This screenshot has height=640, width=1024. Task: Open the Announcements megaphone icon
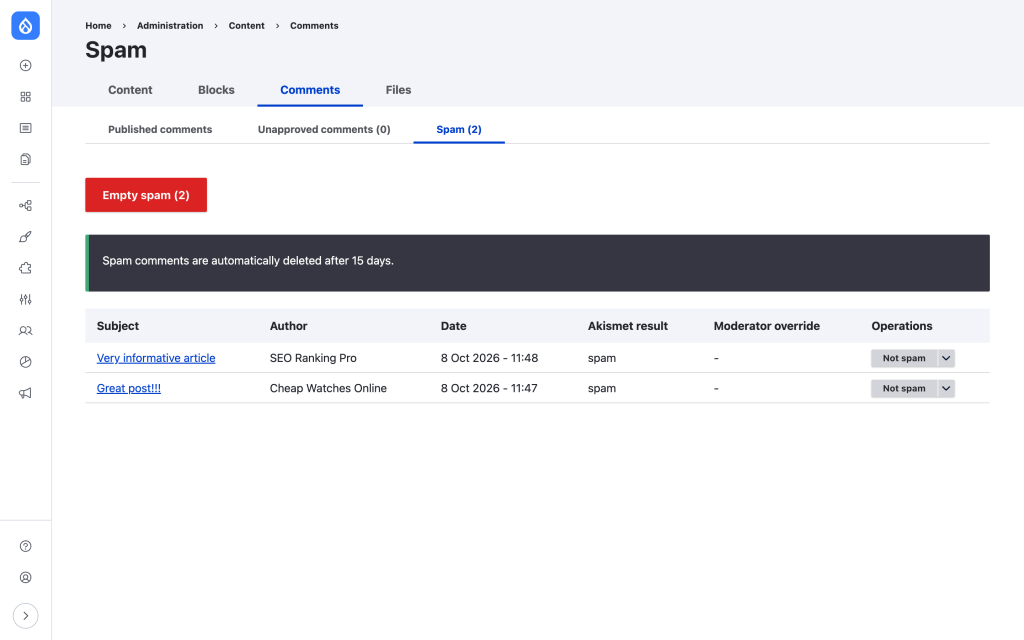[25, 393]
